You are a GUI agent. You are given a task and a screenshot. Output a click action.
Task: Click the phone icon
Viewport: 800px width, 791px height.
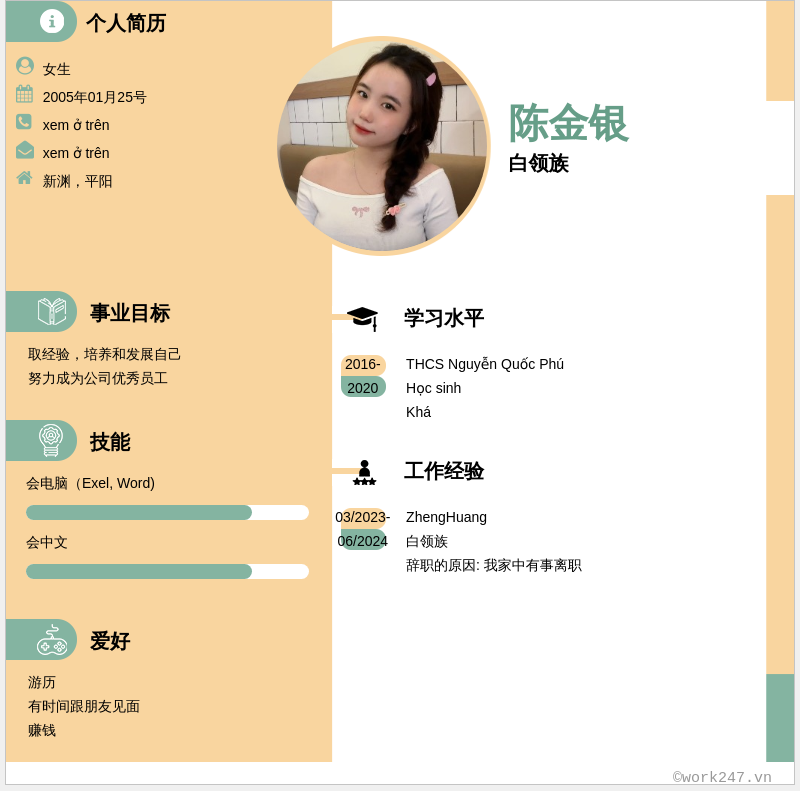pyautogui.click(x=24, y=122)
